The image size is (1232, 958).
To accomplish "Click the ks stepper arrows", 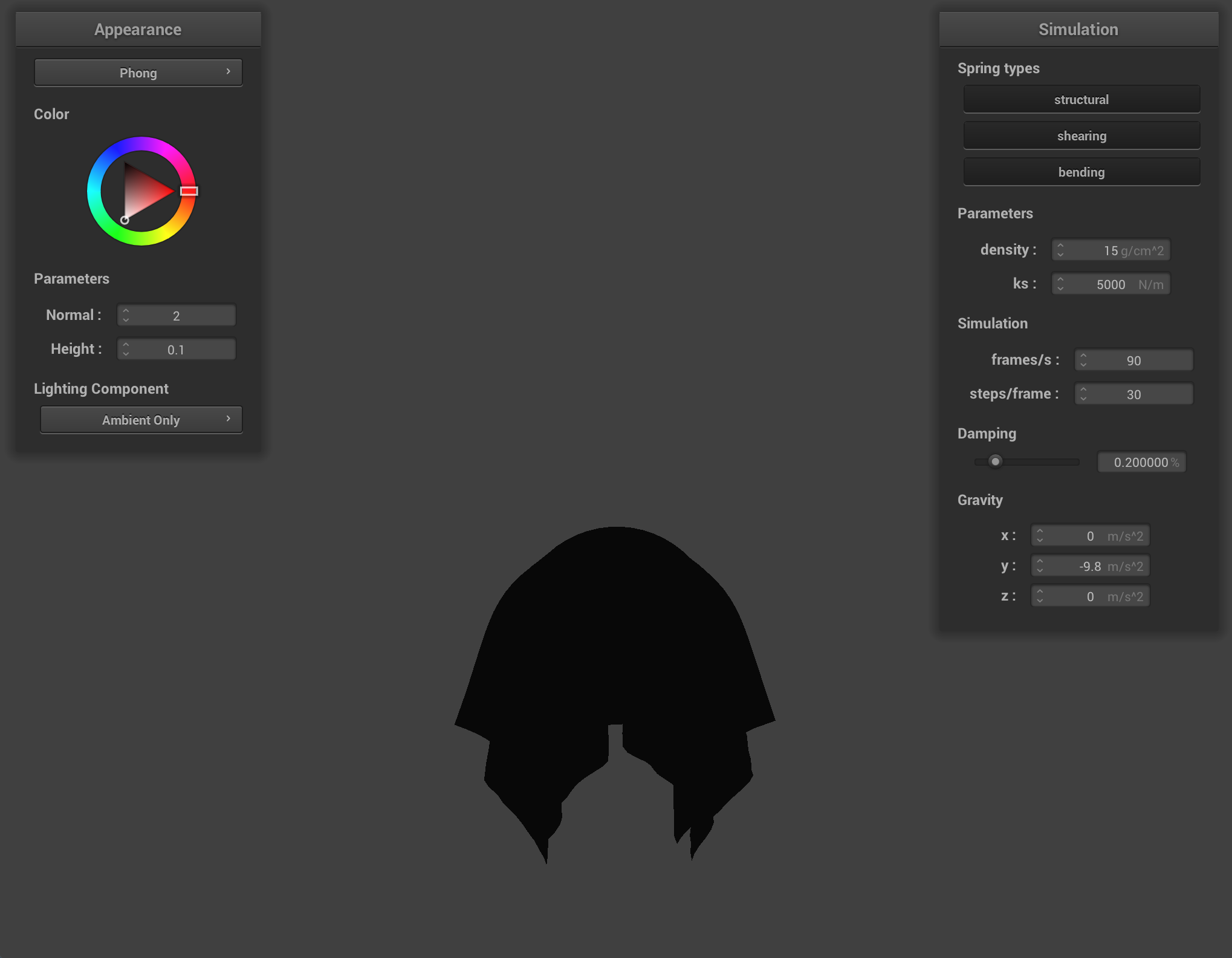I will [x=1060, y=284].
